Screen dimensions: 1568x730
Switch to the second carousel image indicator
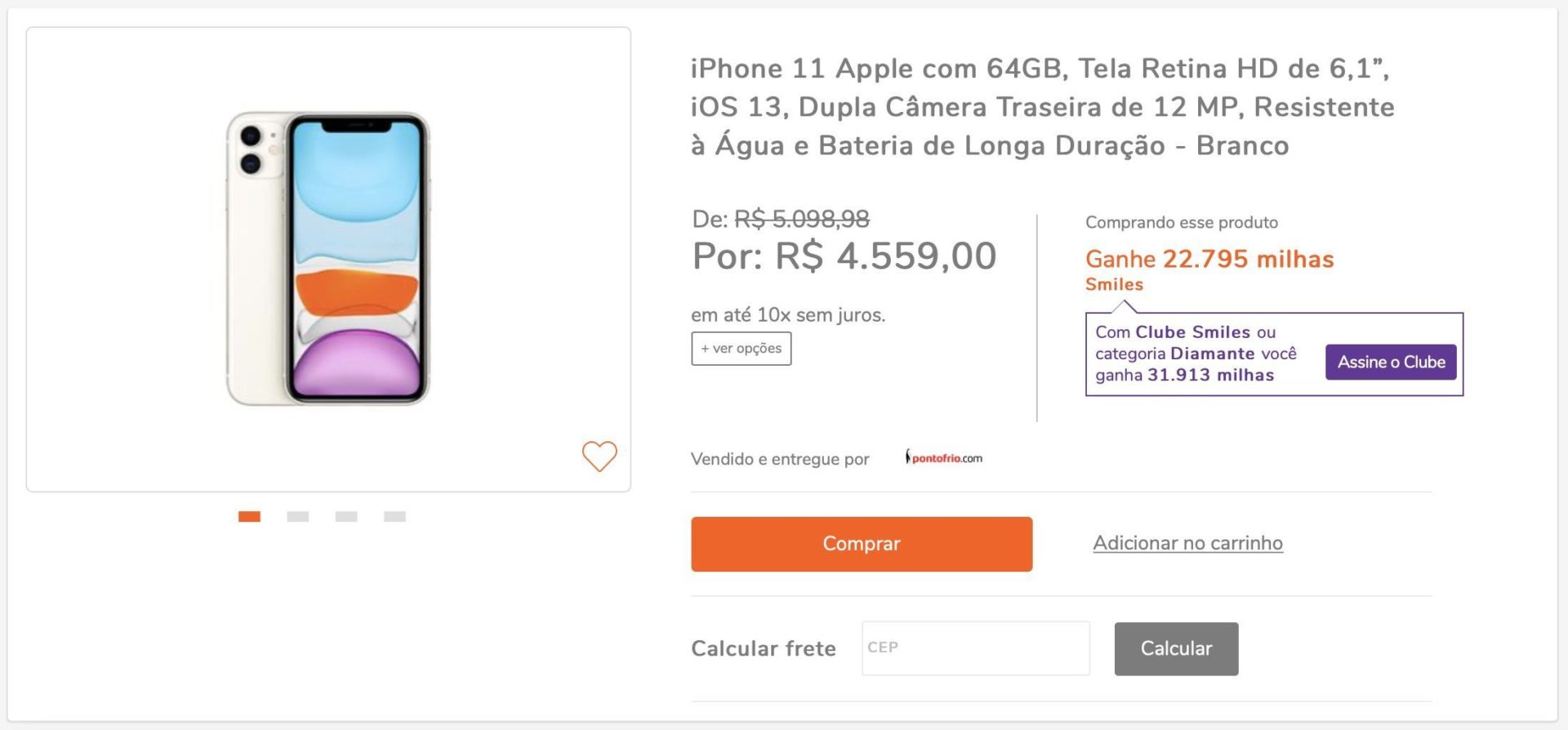click(298, 516)
